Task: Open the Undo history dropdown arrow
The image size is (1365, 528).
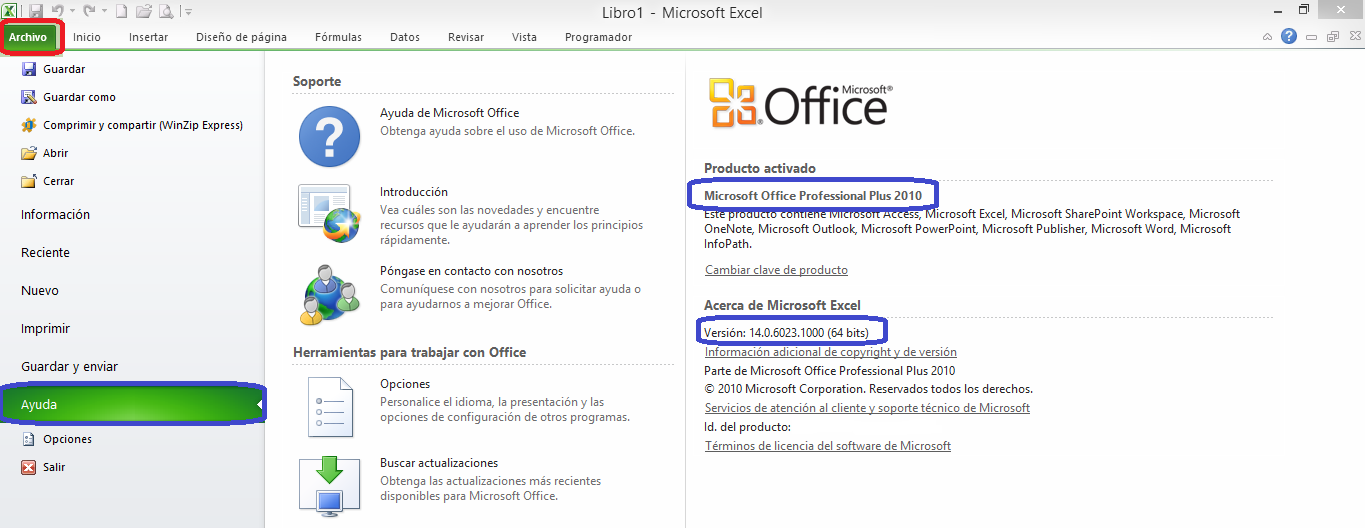Action: click(72, 11)
